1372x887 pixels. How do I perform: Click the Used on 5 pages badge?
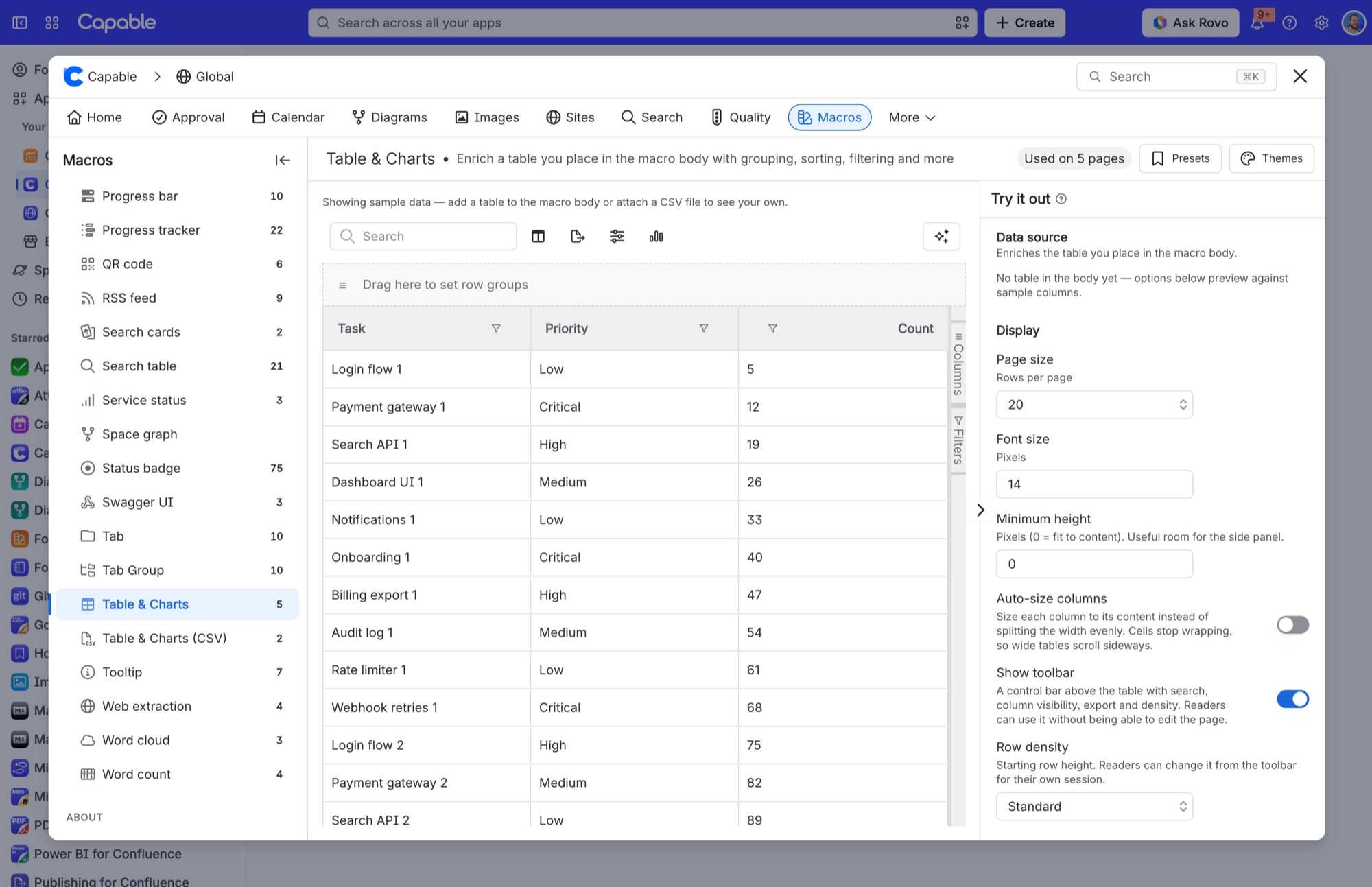click(x=1074, y=158)
